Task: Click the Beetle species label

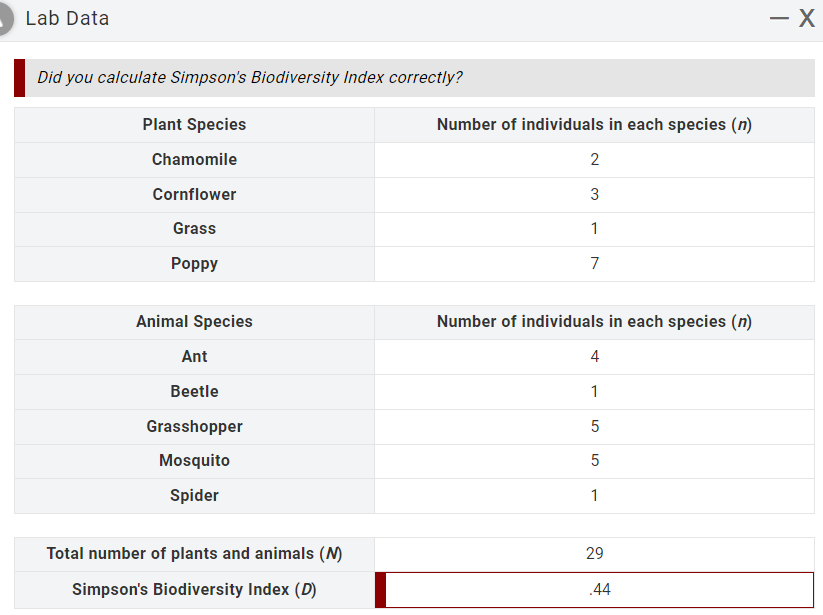Action: pos(194,391)
